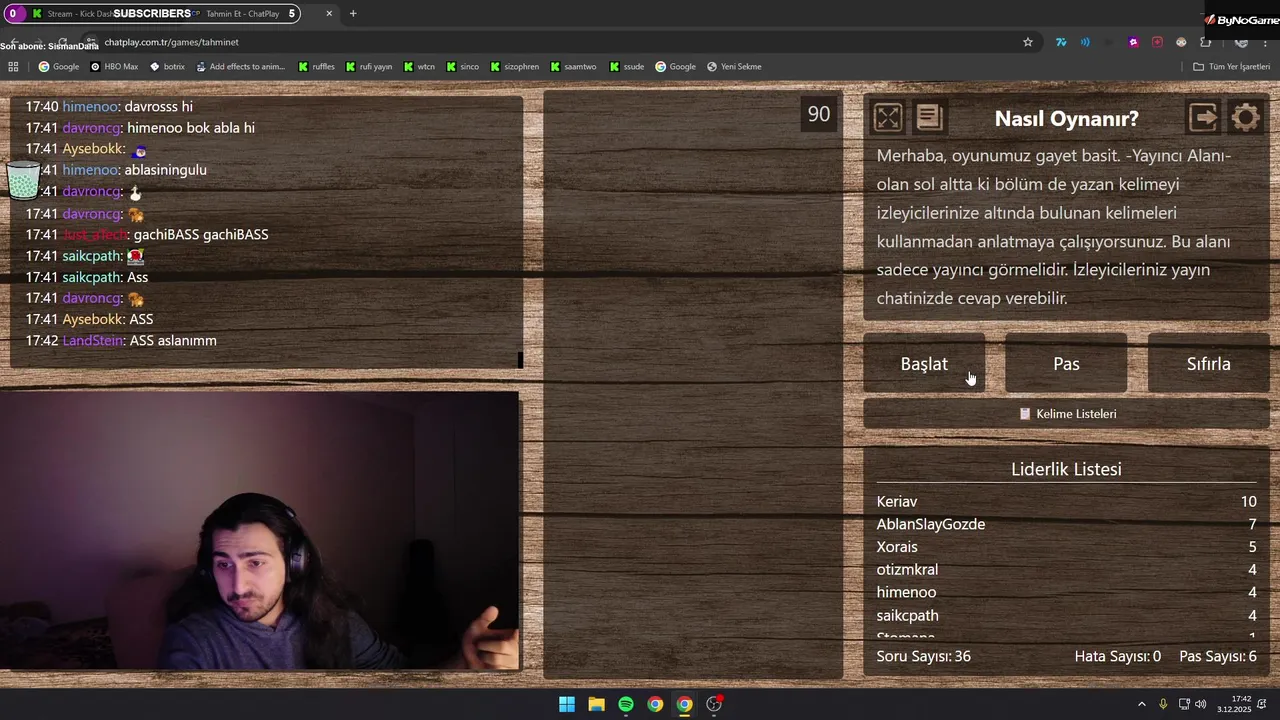Open the network icon in system tray
The image size is (1280, 720).
click(x=1183, y=704)
